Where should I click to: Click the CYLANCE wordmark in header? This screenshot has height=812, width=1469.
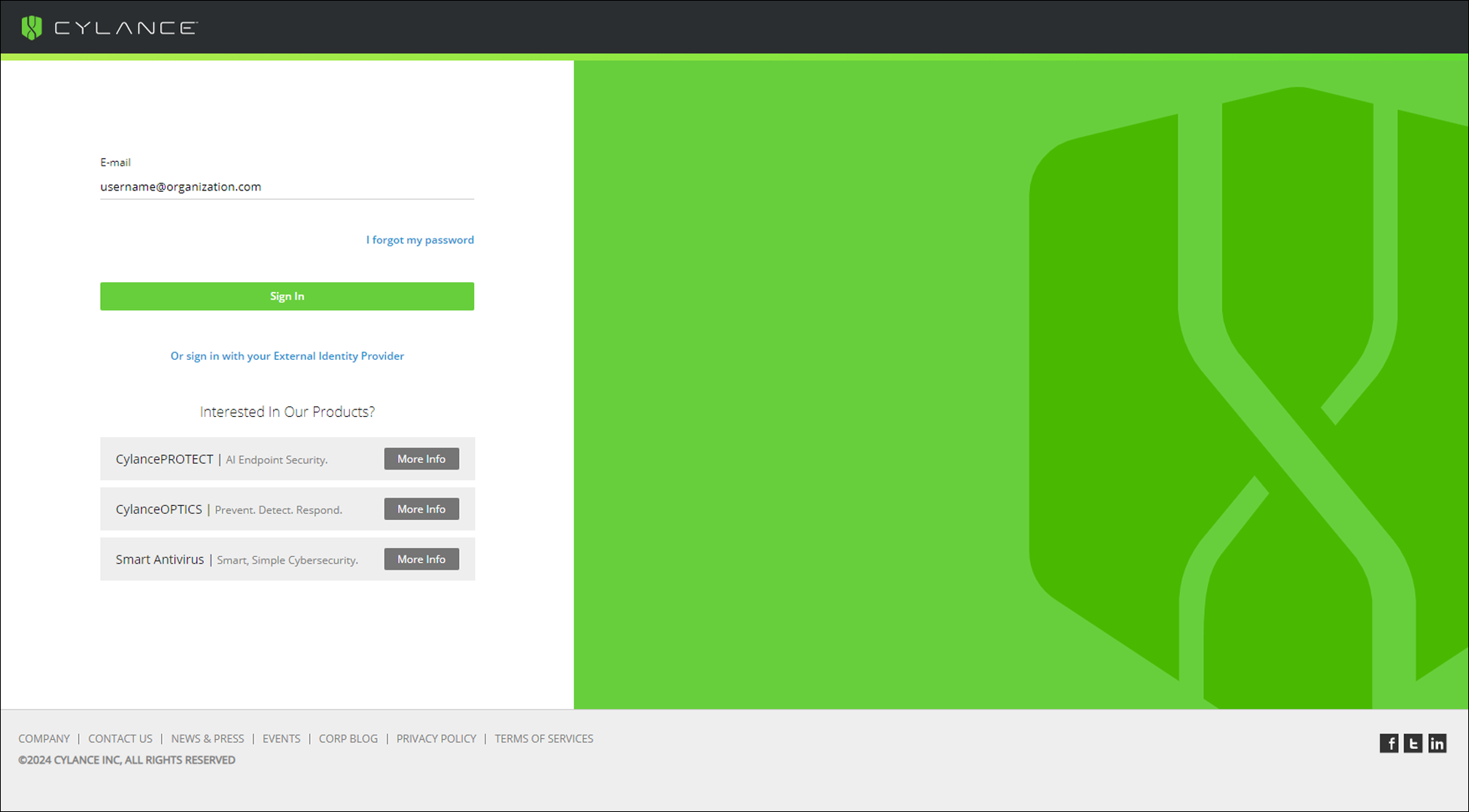point(126,28)
